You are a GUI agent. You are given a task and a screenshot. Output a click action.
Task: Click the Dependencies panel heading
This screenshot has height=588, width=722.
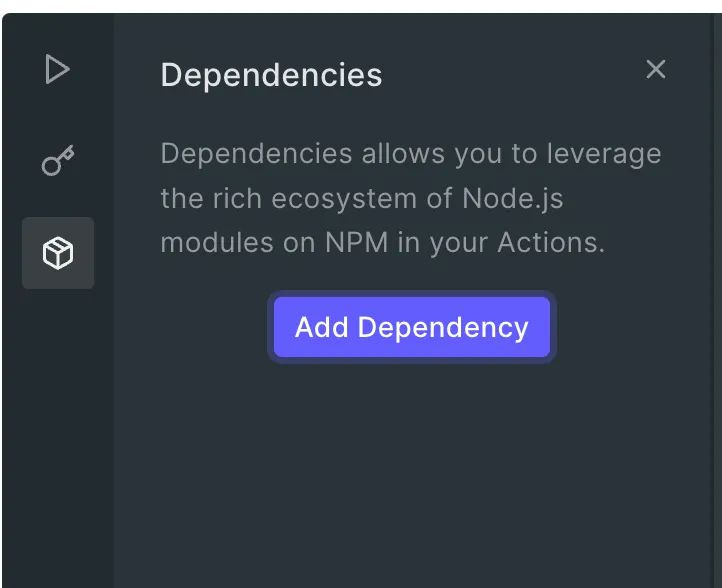[271, 75]
